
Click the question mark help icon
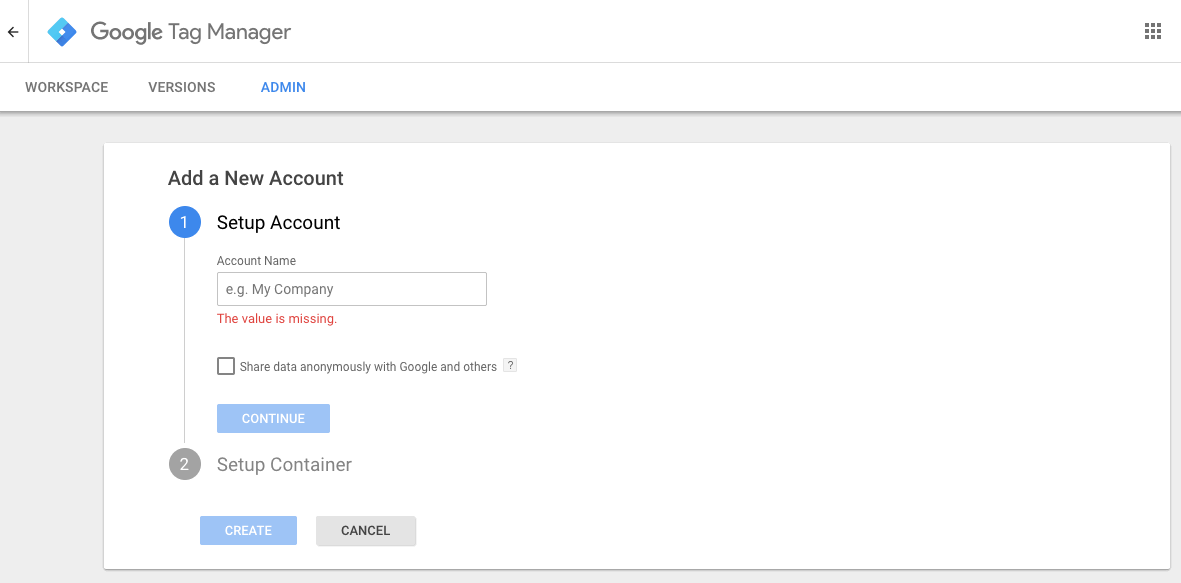510,366
